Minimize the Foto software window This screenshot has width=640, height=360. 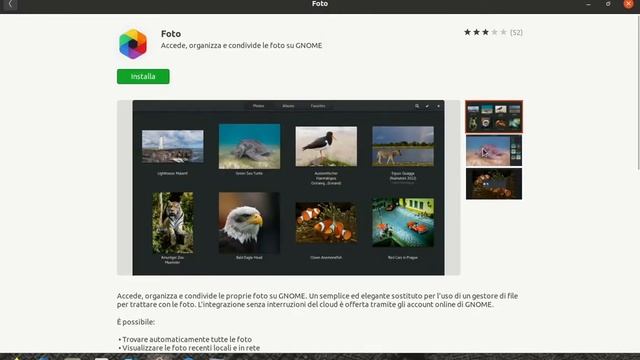[x=588, y=4]
